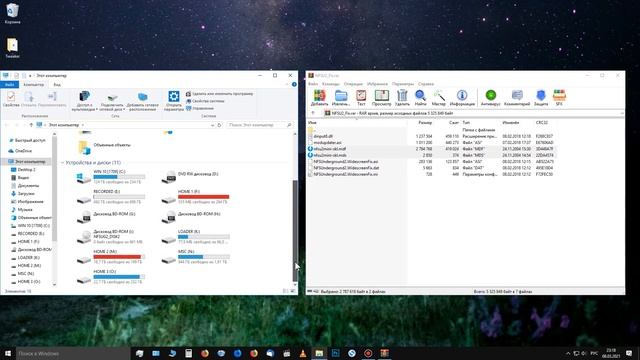Switch to the Вид tab in Explorer
This screenshot has width=640, height=360.
[x=57, y=84]
